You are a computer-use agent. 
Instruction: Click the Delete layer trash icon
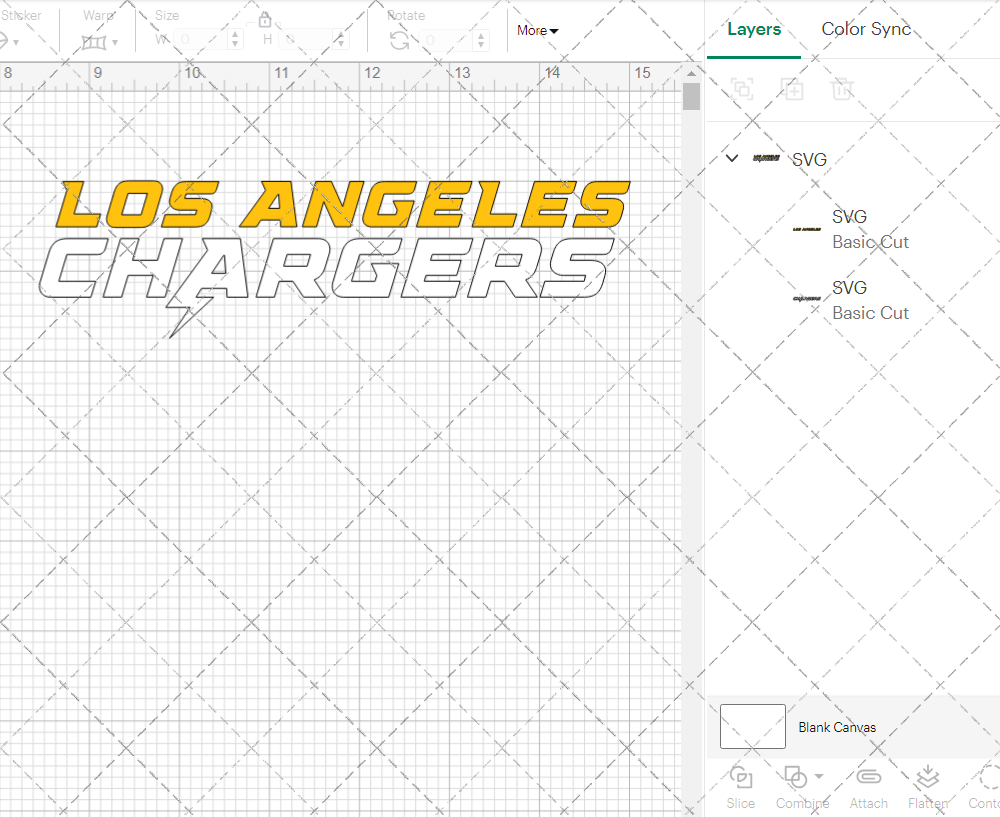point(842,89)
